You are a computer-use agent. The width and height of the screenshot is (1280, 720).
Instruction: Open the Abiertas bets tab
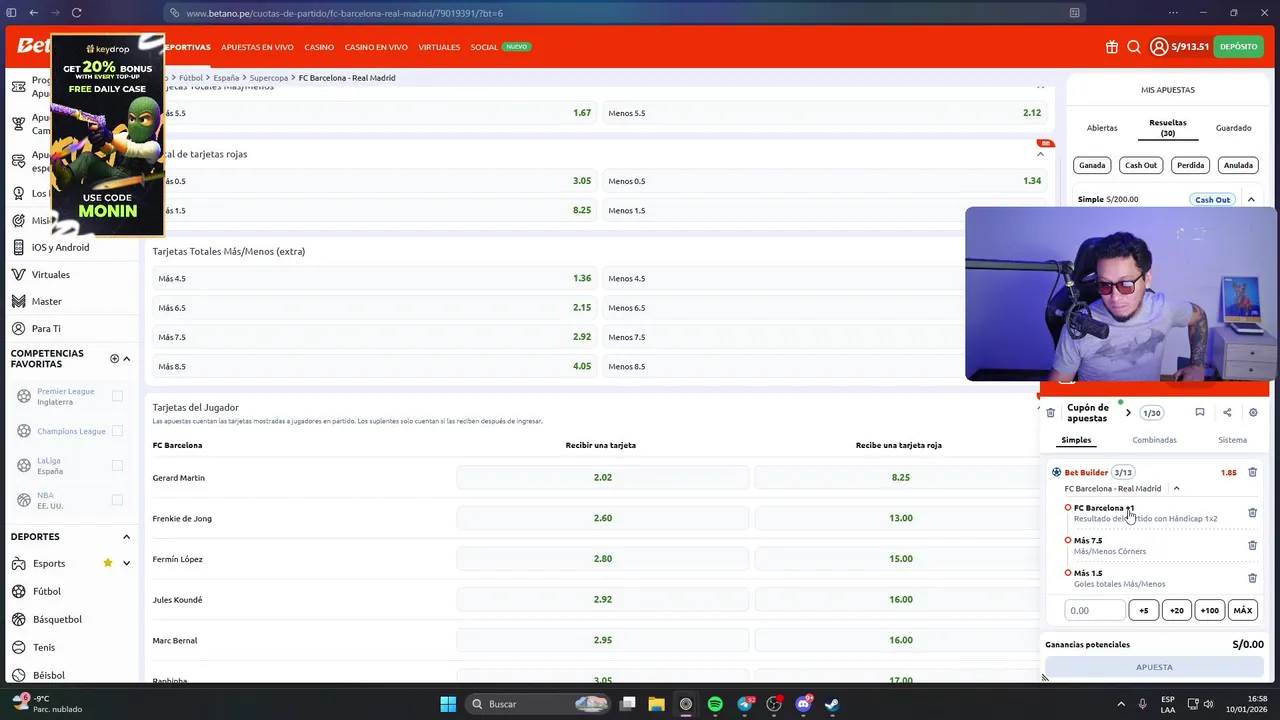pyautogui.click(x=1102, y=128)
